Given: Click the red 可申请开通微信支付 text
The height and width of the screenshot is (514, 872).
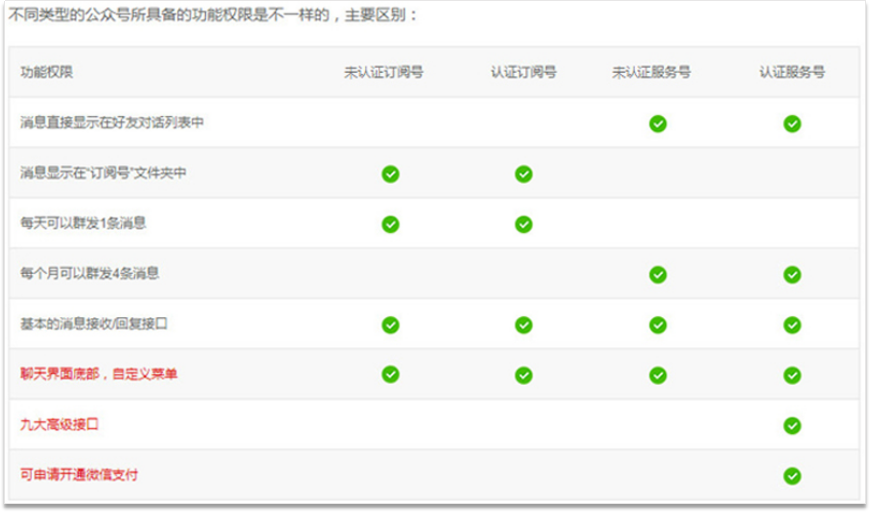Looking at the screenshot, I should pos(79,474).
